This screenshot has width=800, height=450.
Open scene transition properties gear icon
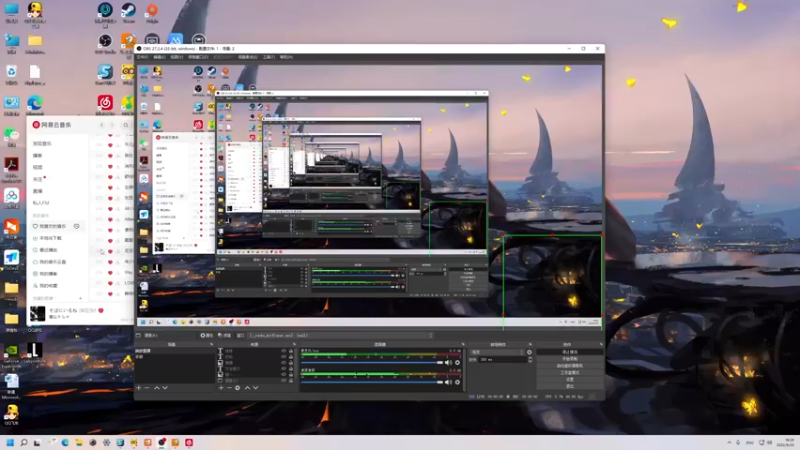click(x=530, y=352)
